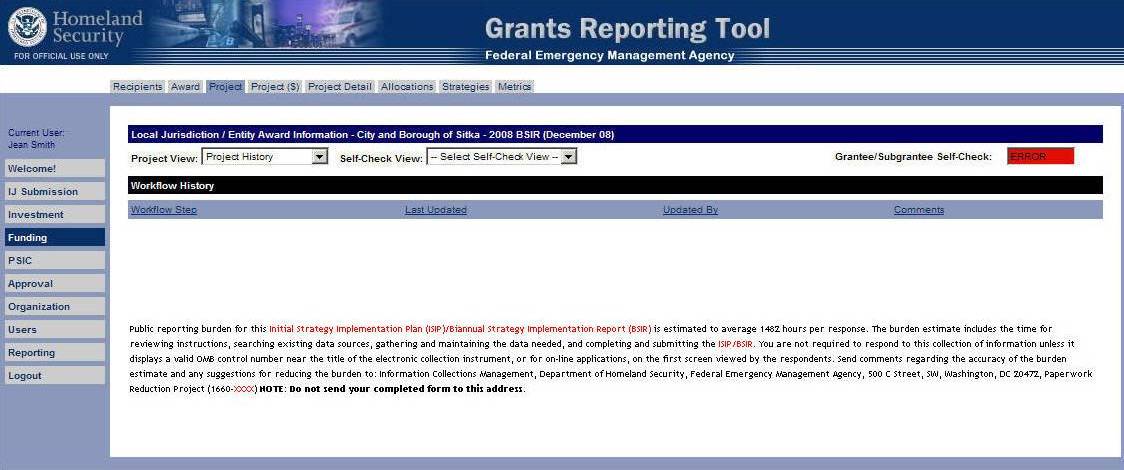The height and width of the screenshot is (470, 1124).
Task: Sort by Updated By column
Action: (x=690, y=210)
